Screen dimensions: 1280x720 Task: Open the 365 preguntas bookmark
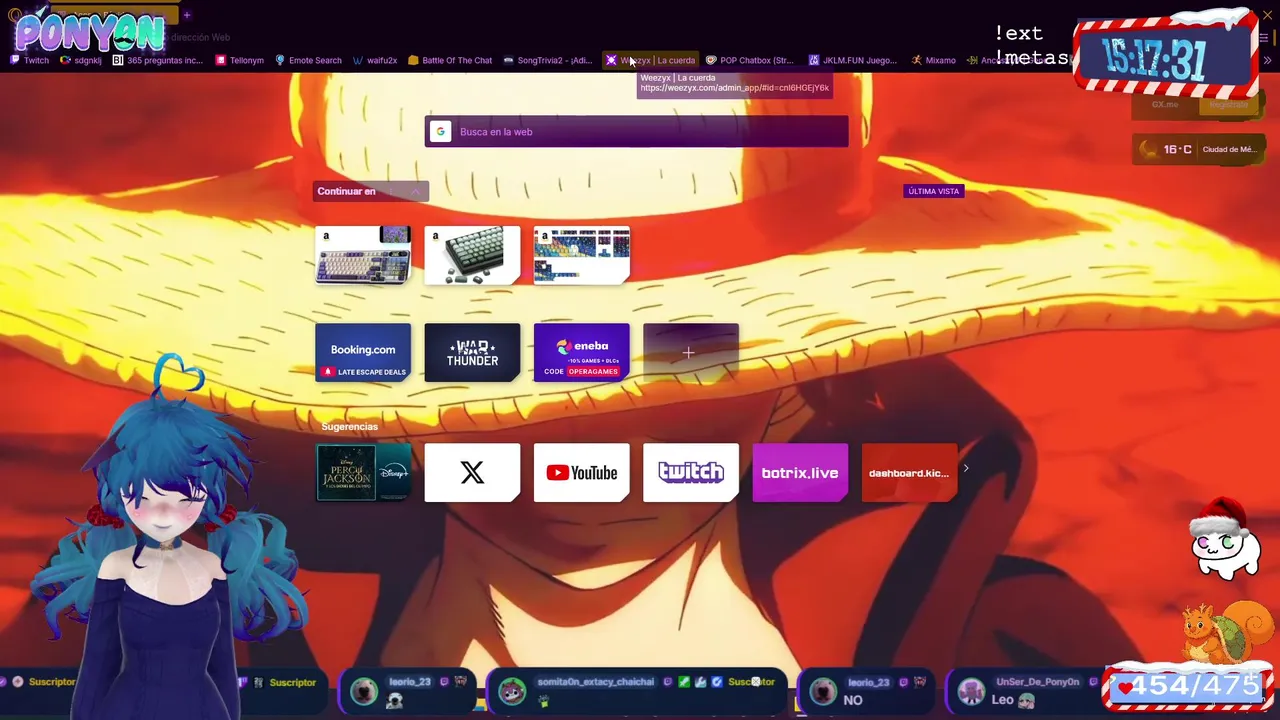158,60
